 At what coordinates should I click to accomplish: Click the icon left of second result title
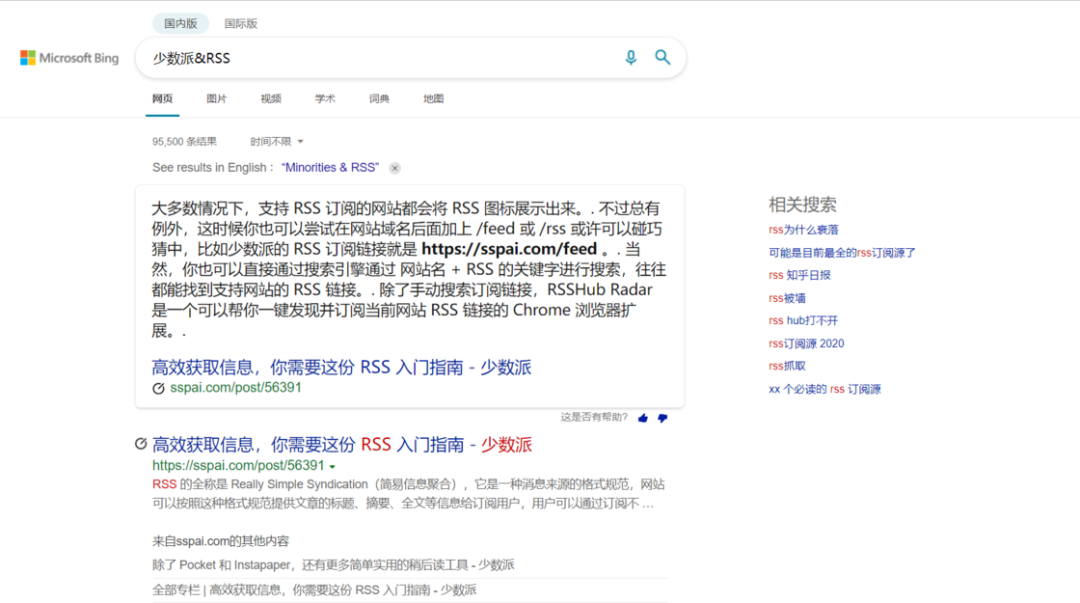tap(141, 444)
